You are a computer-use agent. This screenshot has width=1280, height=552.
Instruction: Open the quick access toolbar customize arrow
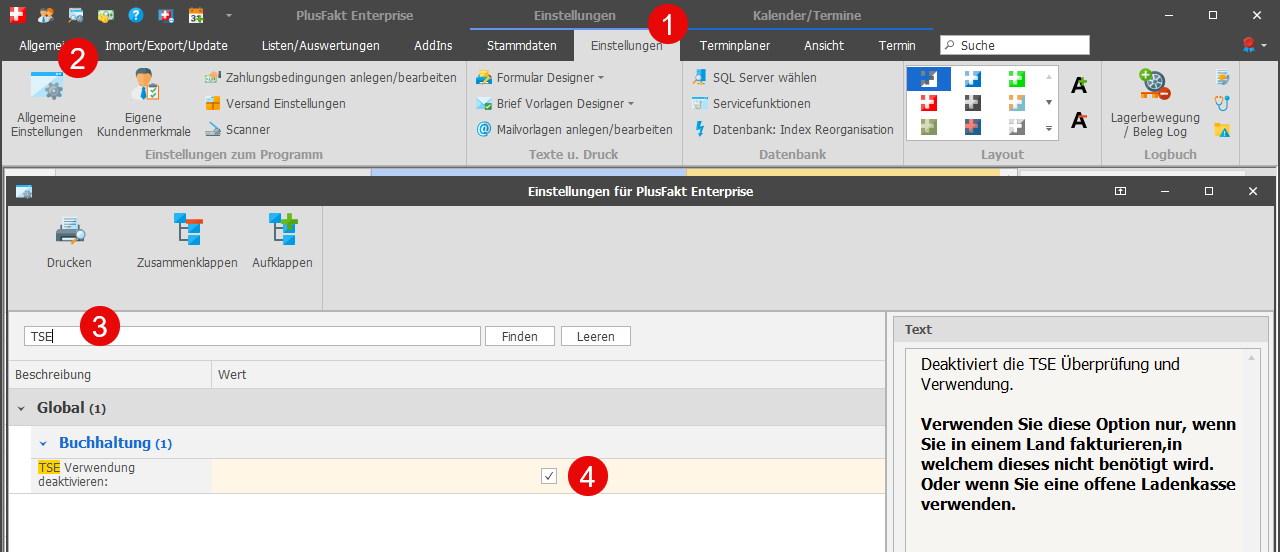tap(228, 16)
